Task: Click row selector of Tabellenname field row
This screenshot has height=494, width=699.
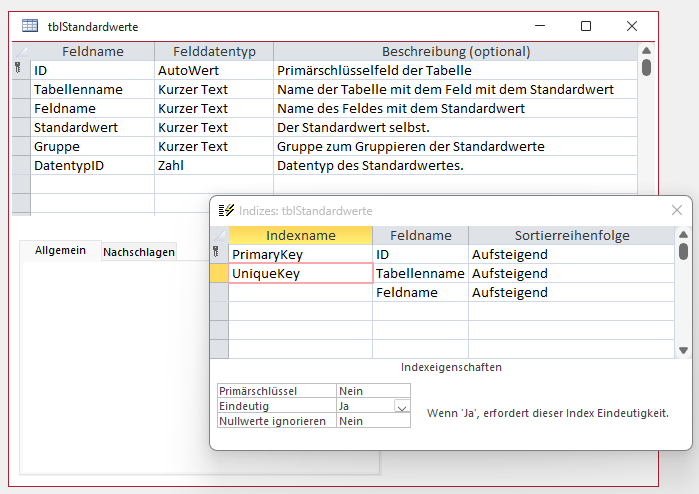Action: pyautogui.click(x=21, y=90)
